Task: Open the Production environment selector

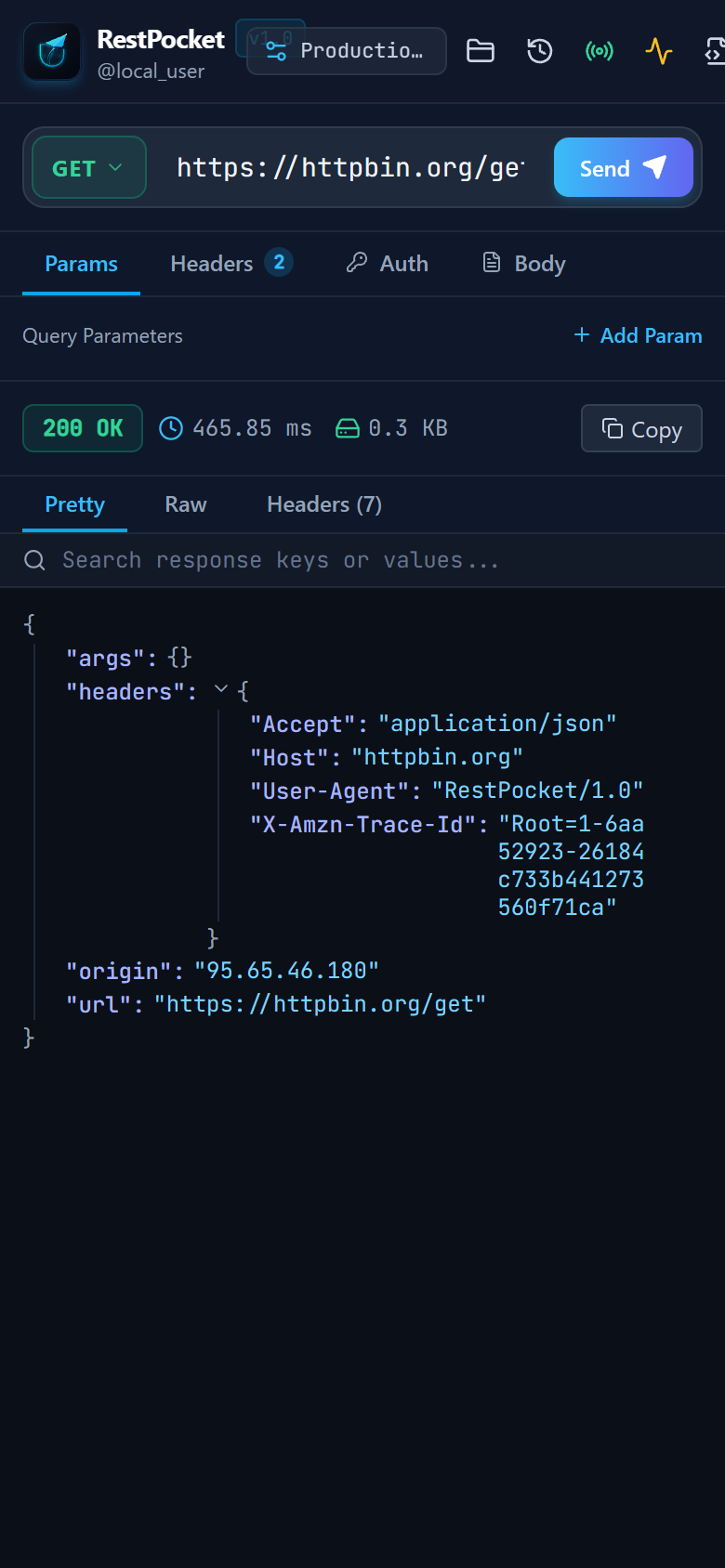Action: pyautogui.click(x=347, y=51)
